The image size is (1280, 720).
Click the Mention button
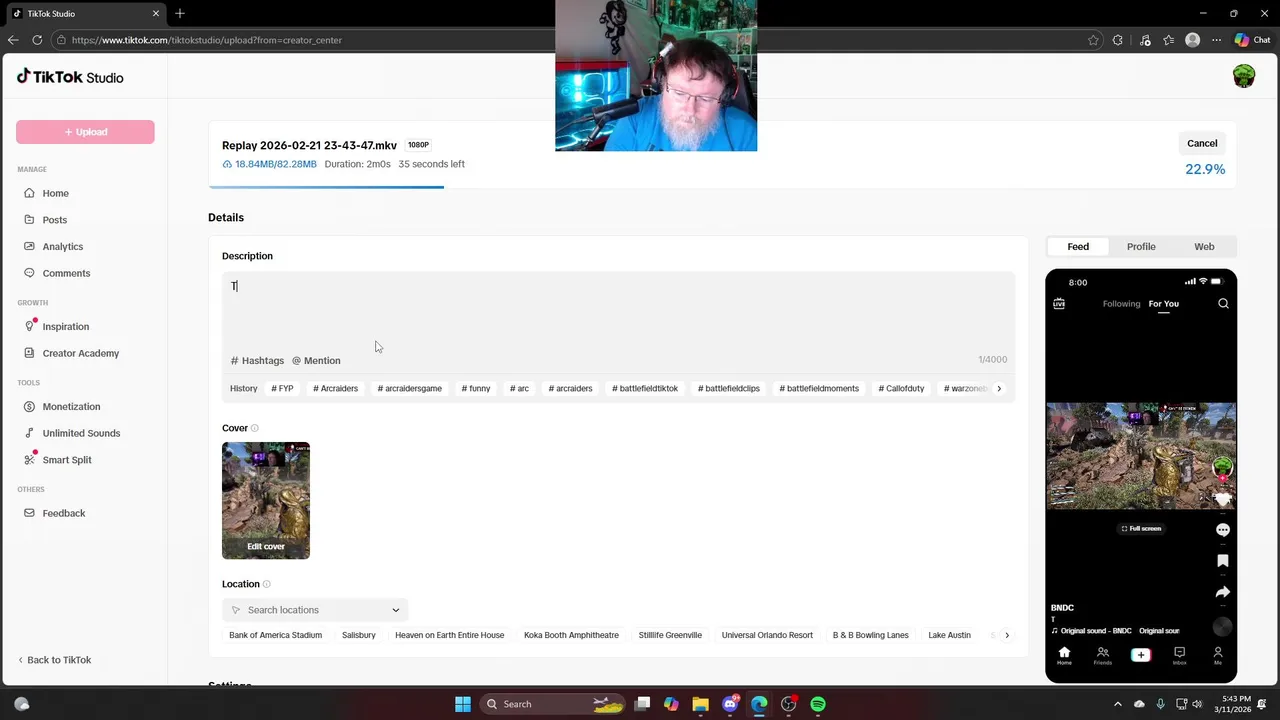(x=316, y=360)
